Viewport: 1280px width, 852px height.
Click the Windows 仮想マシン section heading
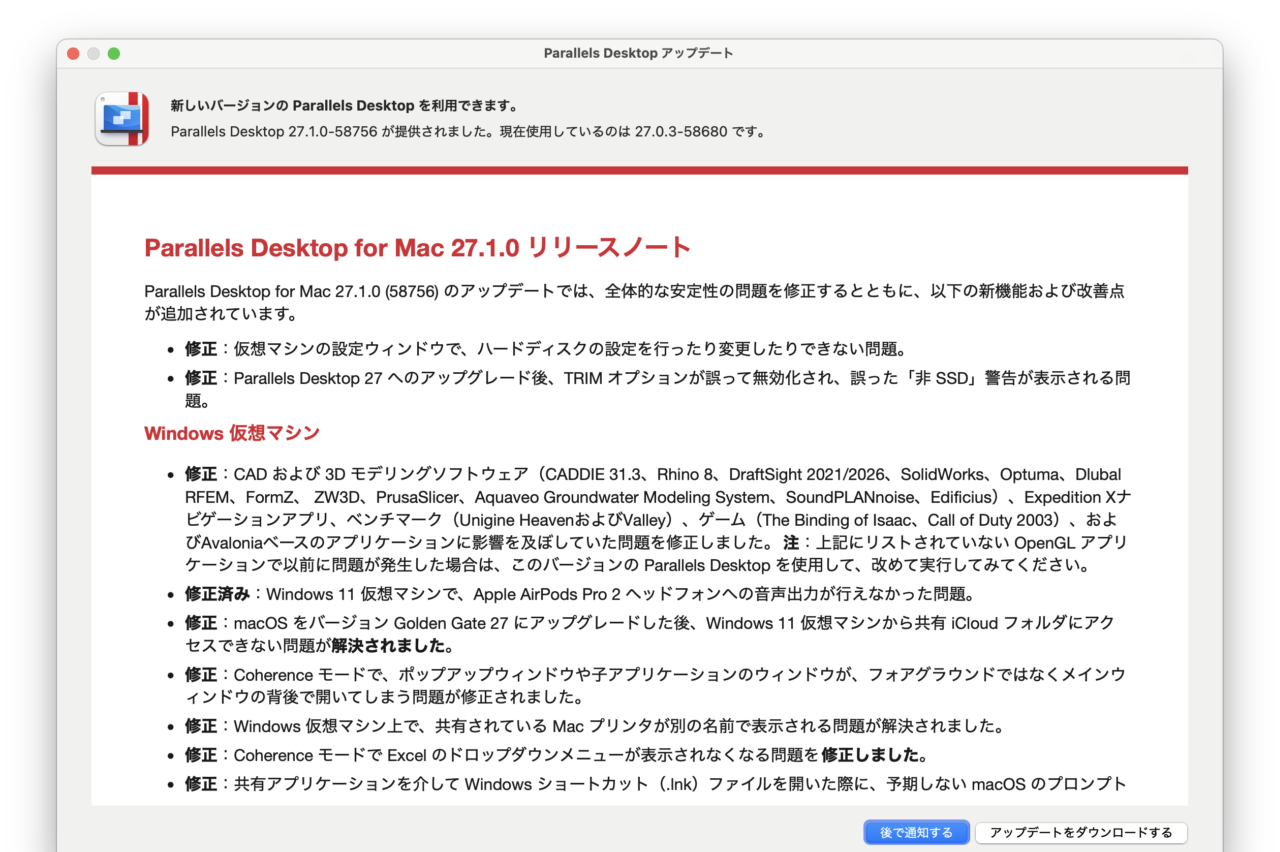click(232, 433)
